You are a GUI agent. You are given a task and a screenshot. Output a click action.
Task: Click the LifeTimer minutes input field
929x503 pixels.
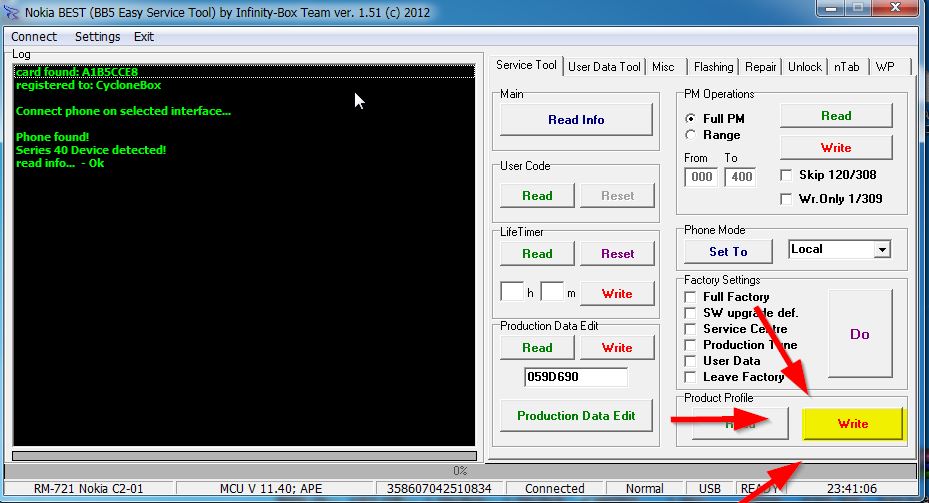point(552,292)
